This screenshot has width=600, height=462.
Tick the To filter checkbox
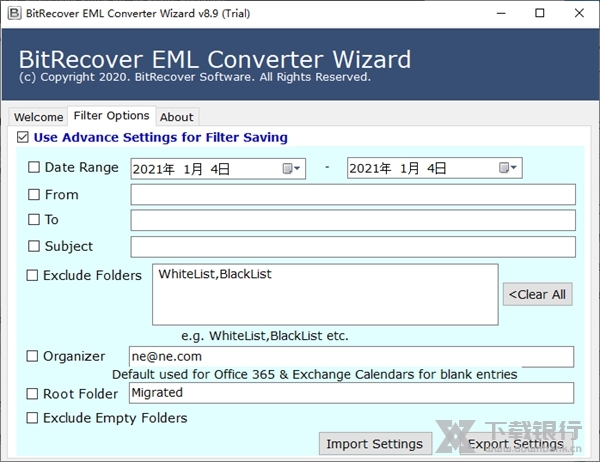point(34,219)
